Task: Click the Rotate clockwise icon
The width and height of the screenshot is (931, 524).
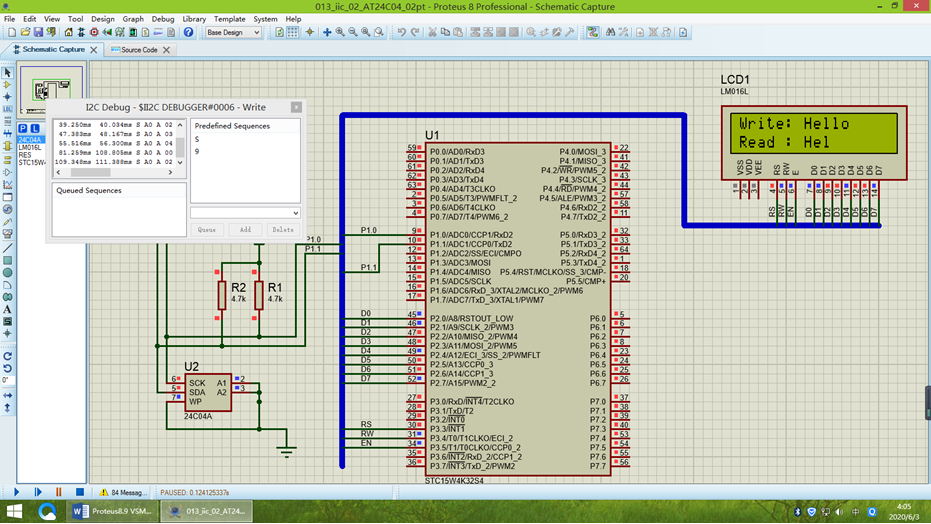Action: (x=7, y=356)
